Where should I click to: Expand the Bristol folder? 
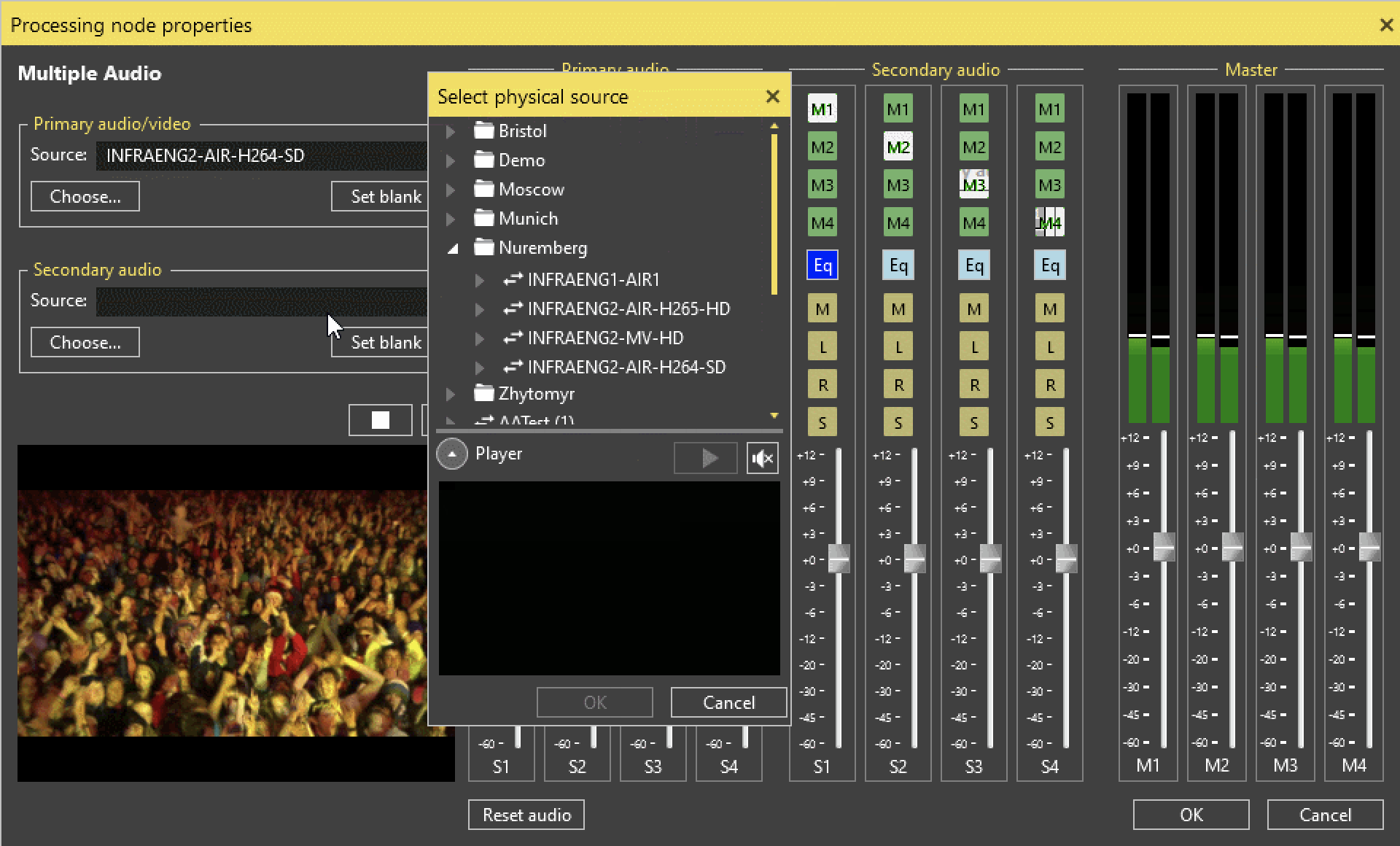pyautogui.click(x=451, y=131)
